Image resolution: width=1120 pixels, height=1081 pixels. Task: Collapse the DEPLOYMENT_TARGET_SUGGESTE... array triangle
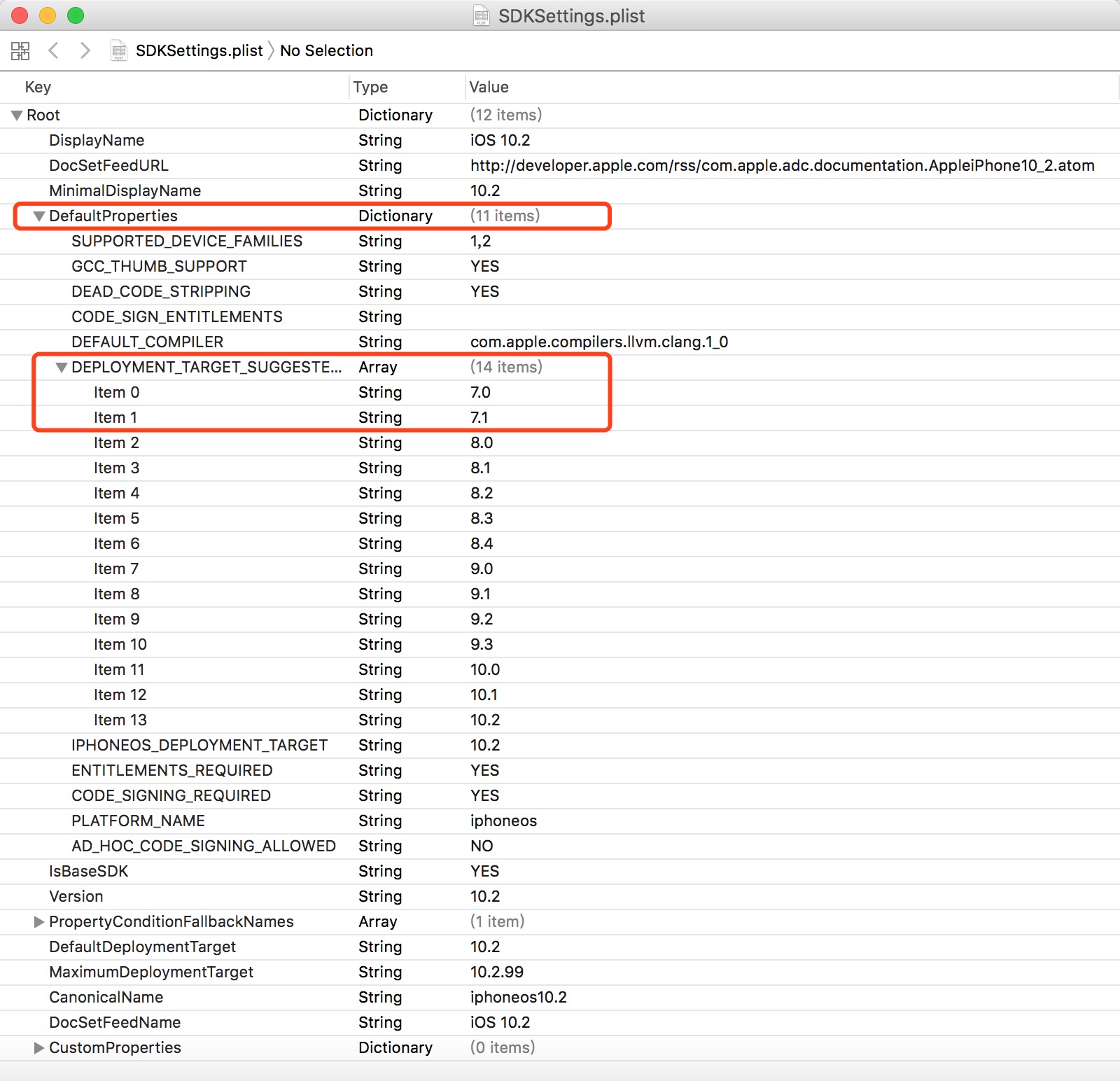tap(62, 368)
